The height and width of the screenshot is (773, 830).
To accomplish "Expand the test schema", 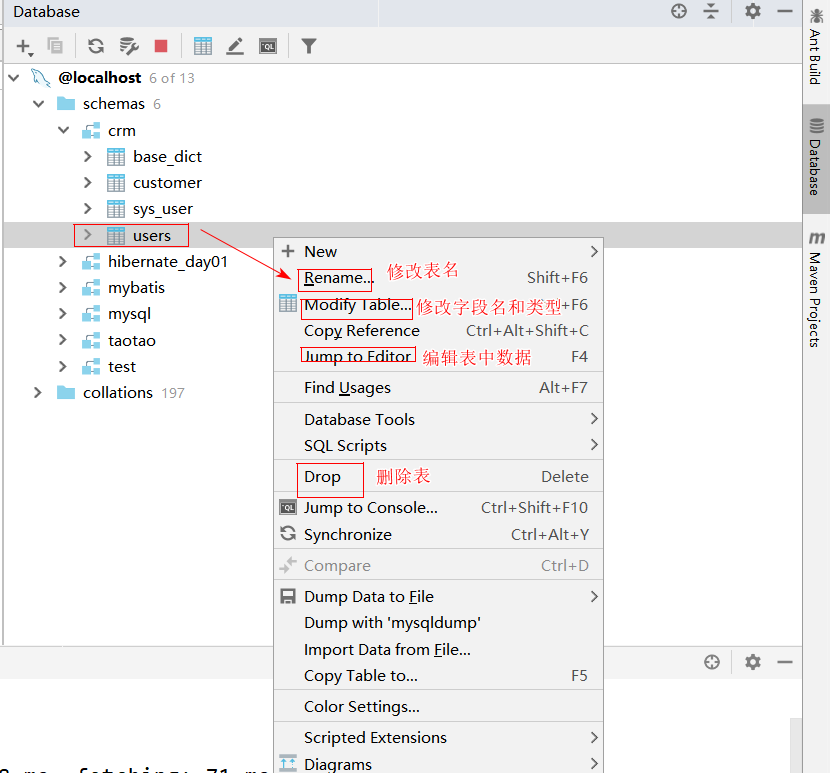I will (63, 366).
